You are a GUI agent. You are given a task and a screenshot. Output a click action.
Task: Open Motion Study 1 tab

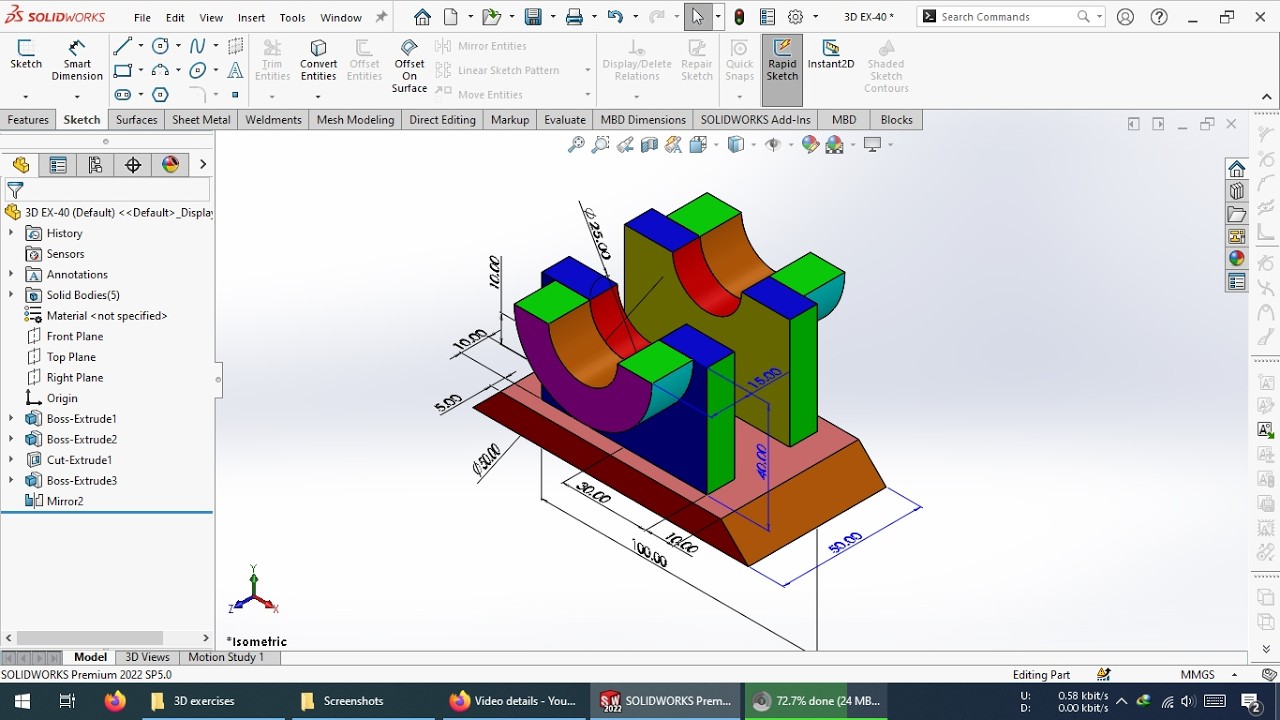226,657
